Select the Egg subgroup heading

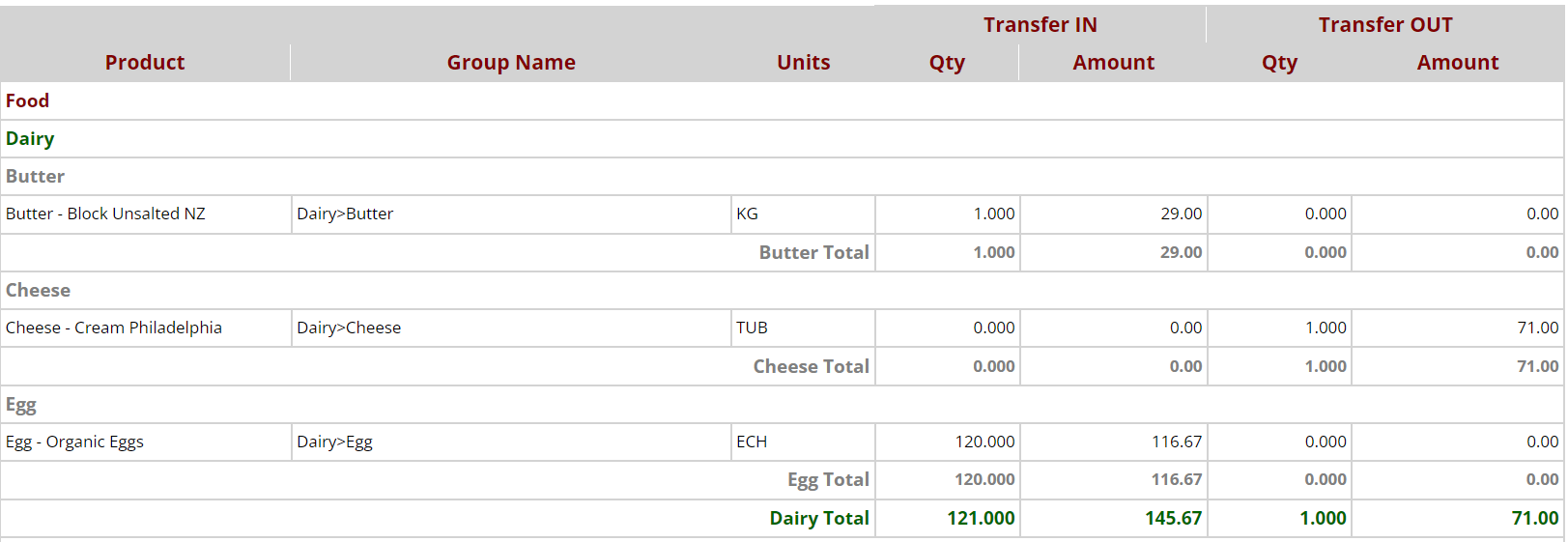21,405
